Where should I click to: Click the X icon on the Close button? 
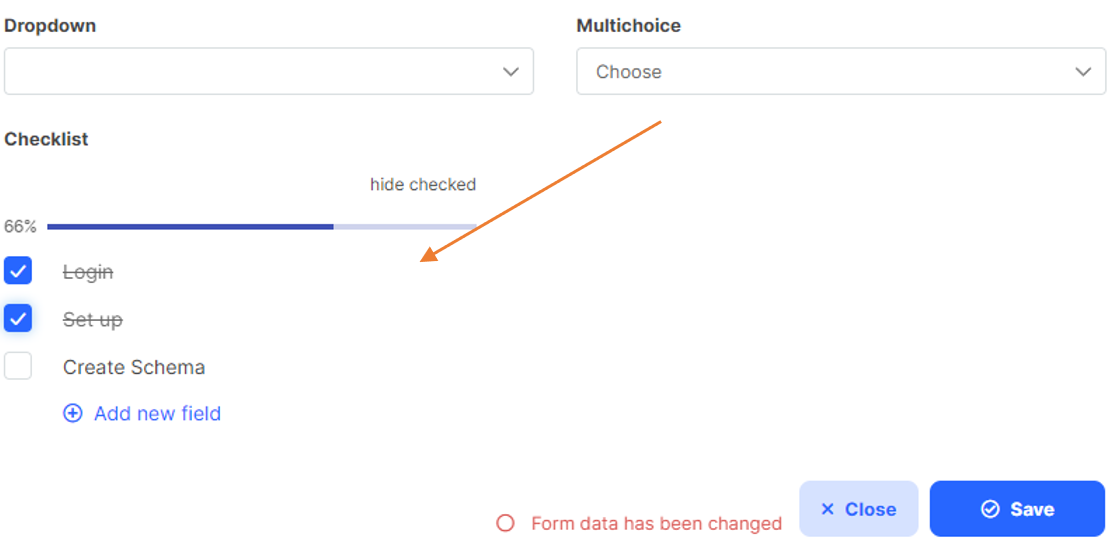828,509
